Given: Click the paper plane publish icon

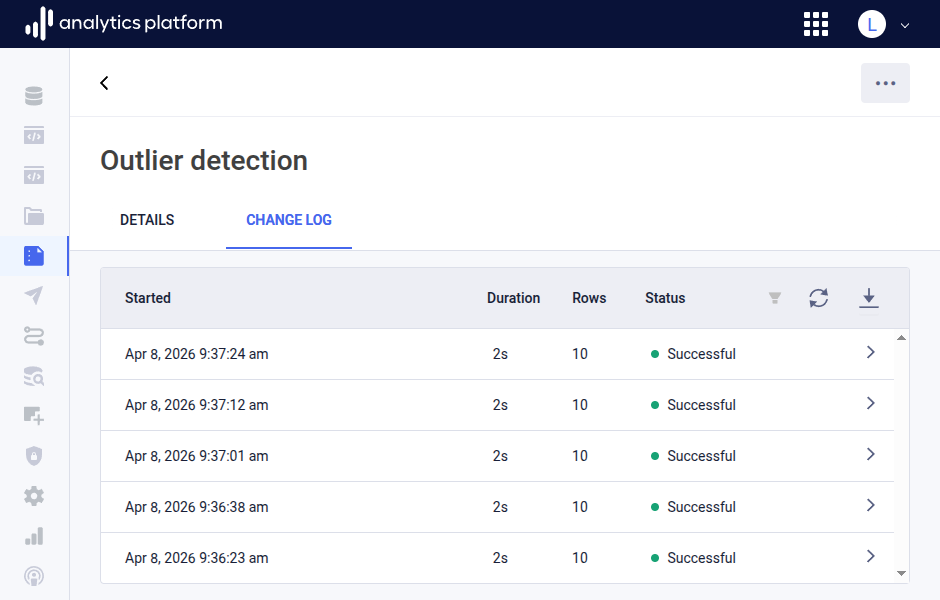Looking at the screenshot, I should click(34, 295).
